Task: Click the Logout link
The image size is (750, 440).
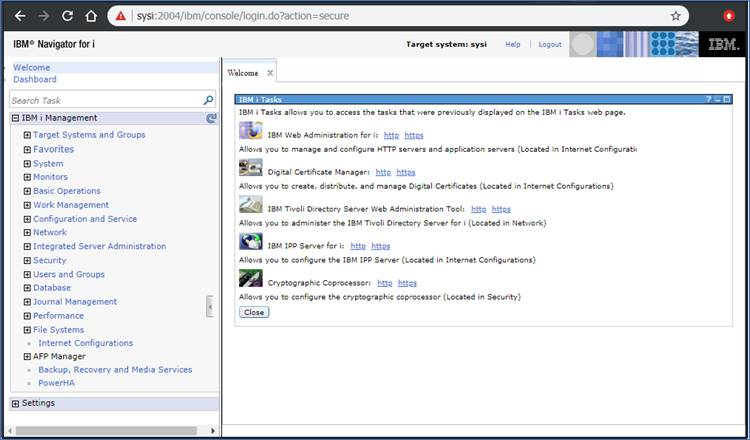Action: click(550, 44)
